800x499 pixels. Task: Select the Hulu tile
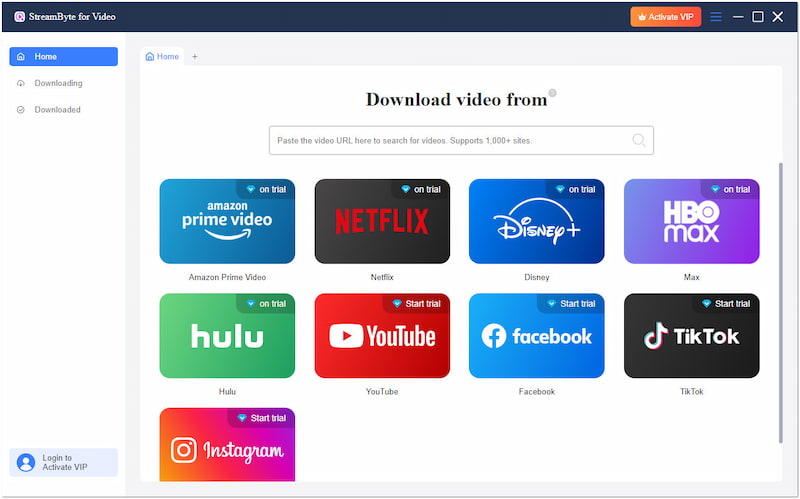point(227,337)
